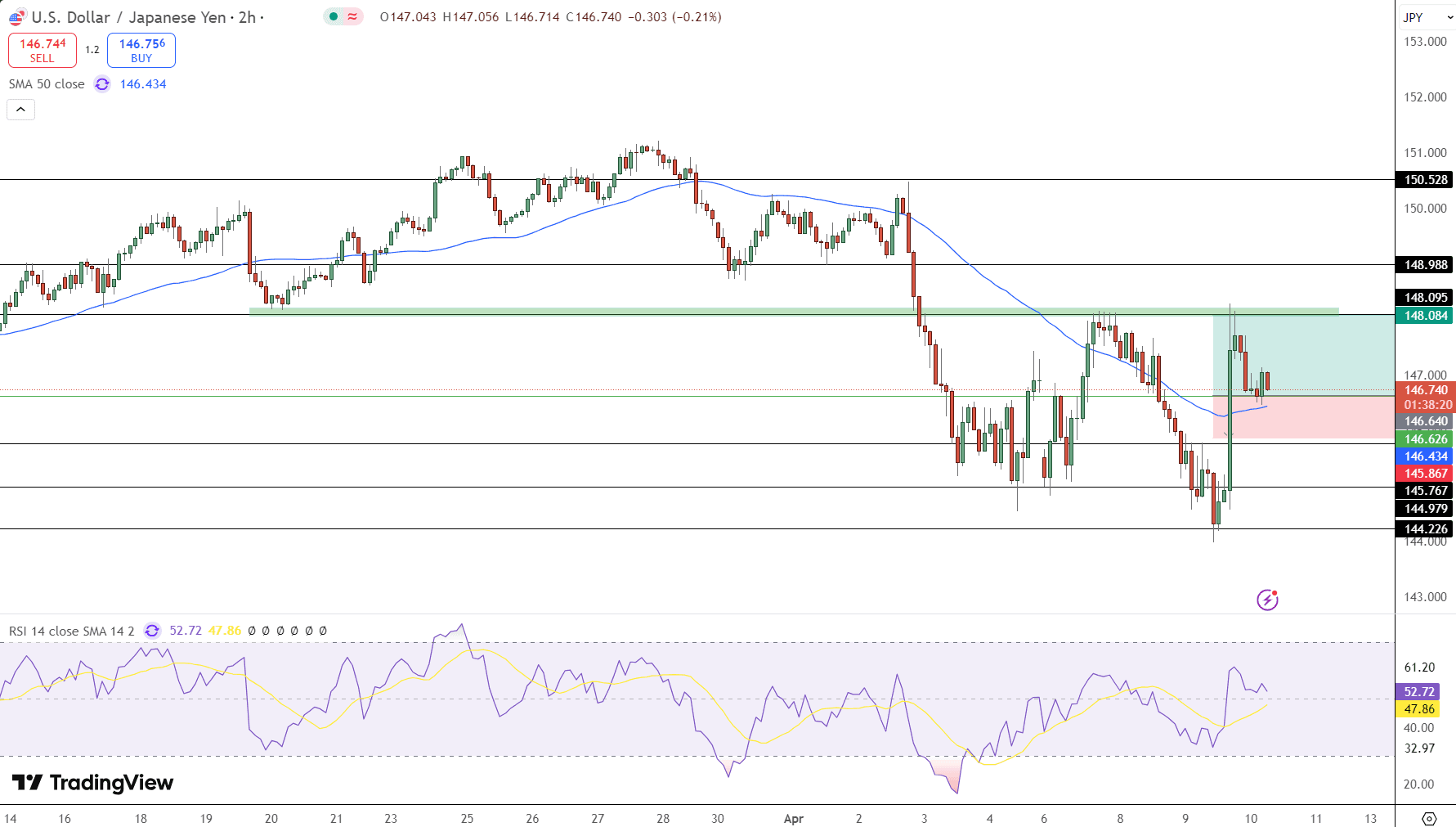Image resolution: width=1456 pixels, height=827 pixels.
Task: Click the purple 52.72 RSI axis label
Action: click(x=1418, y=692)
